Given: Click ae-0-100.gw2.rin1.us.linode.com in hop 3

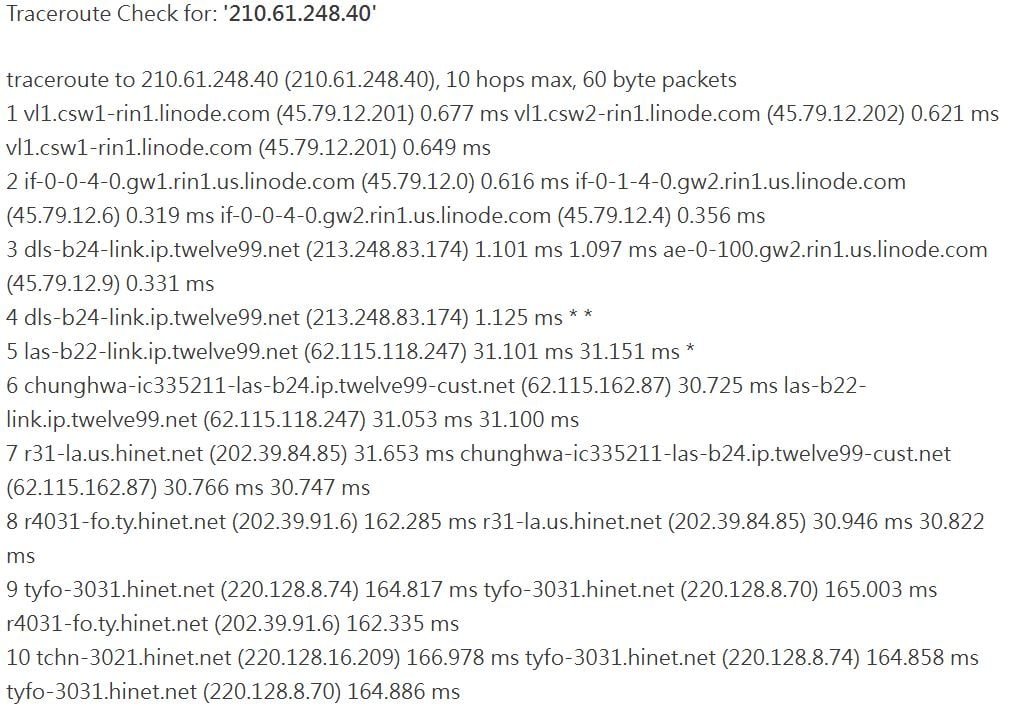Looking at the screenshot, I should tap(825, 250).
